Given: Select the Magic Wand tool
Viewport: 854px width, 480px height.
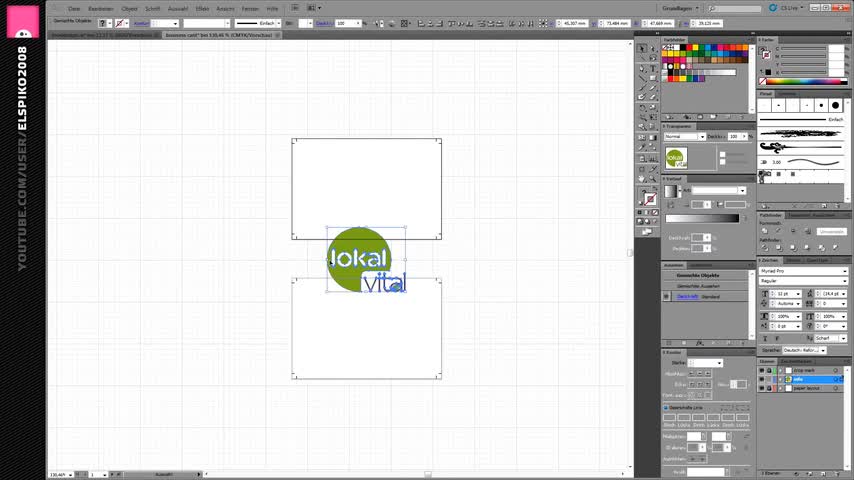Looking at the screenshot, I should coord(642,58).
